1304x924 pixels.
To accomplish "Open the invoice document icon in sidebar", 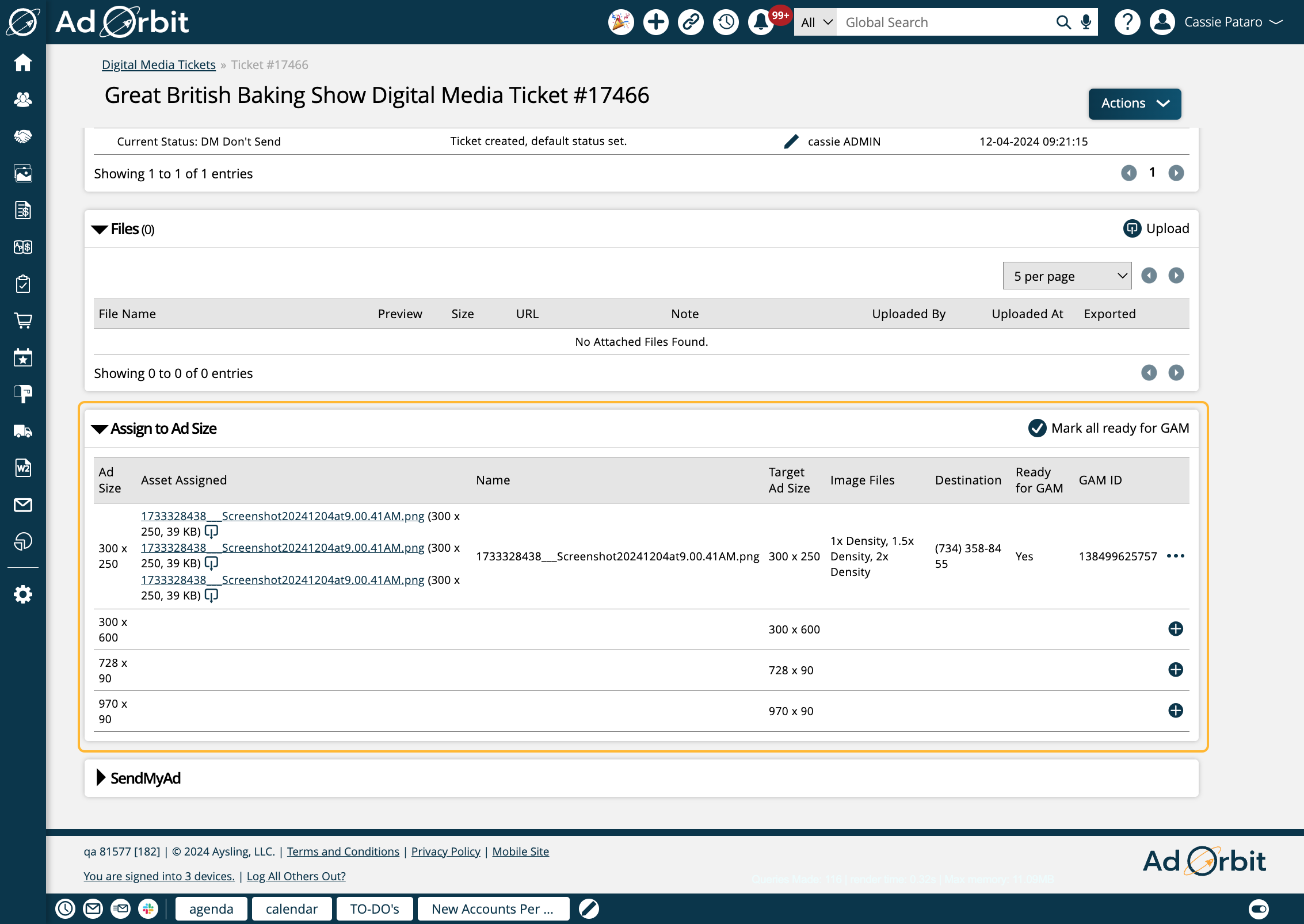I will pyautogui.click(x=23, y=210).
